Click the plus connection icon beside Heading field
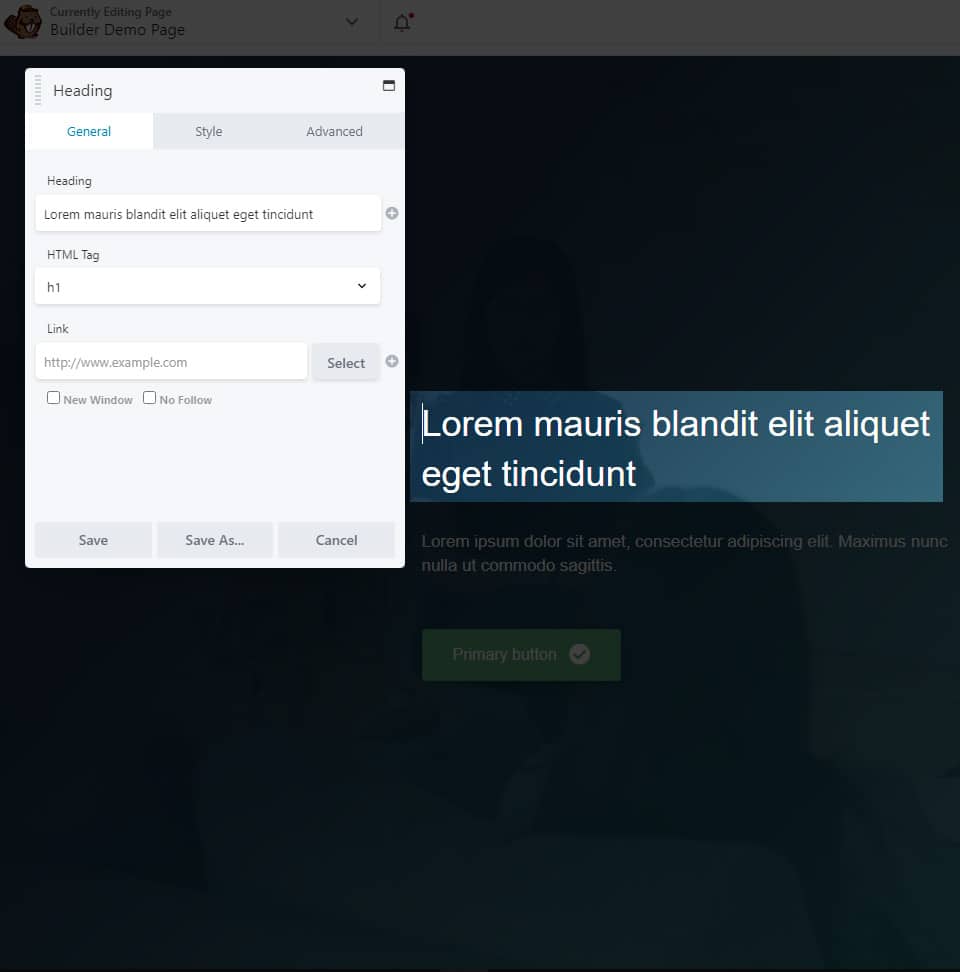The width and height of the screenshot is (960, 972). (x=392, y=213)
